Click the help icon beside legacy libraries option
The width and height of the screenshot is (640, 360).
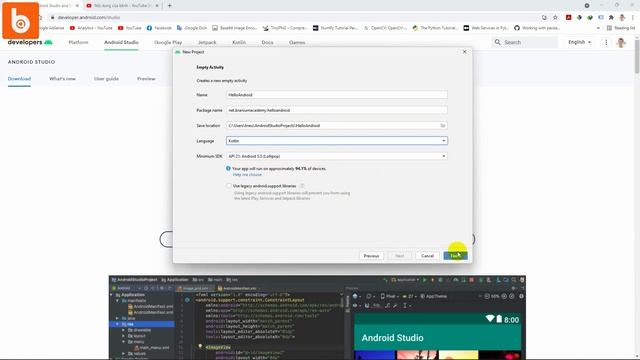[x=302, y=186]
